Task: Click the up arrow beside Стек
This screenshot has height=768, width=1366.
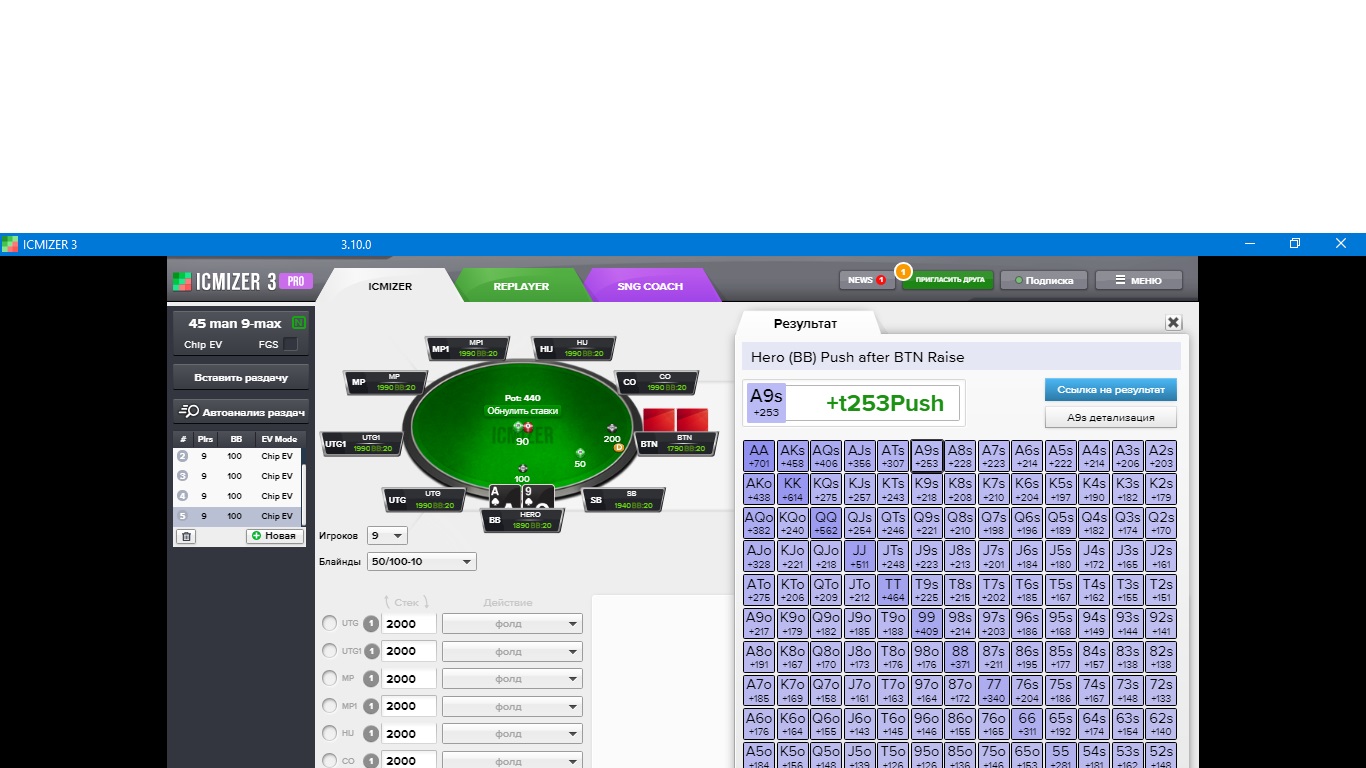Action: point(388,602)
